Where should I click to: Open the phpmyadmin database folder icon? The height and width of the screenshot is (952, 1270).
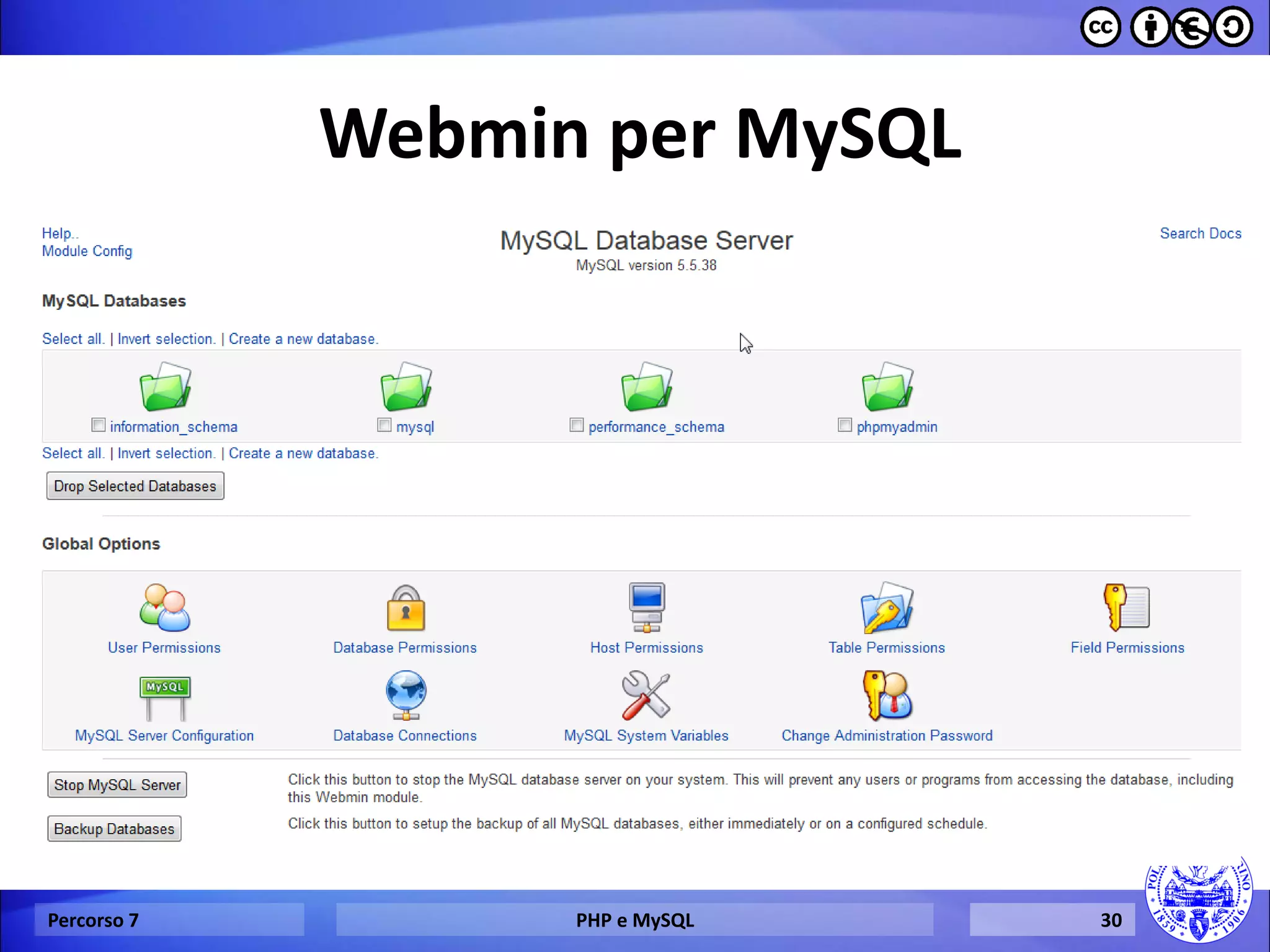coord(887,387)
